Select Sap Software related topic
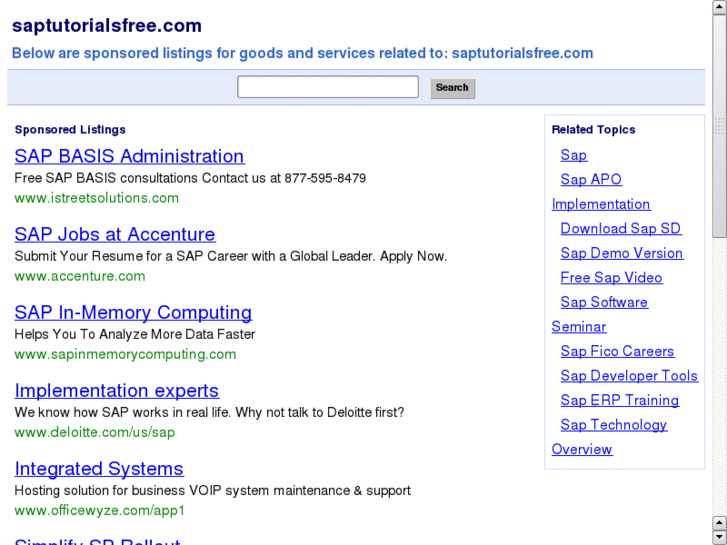727x545 pixels. 604,302
